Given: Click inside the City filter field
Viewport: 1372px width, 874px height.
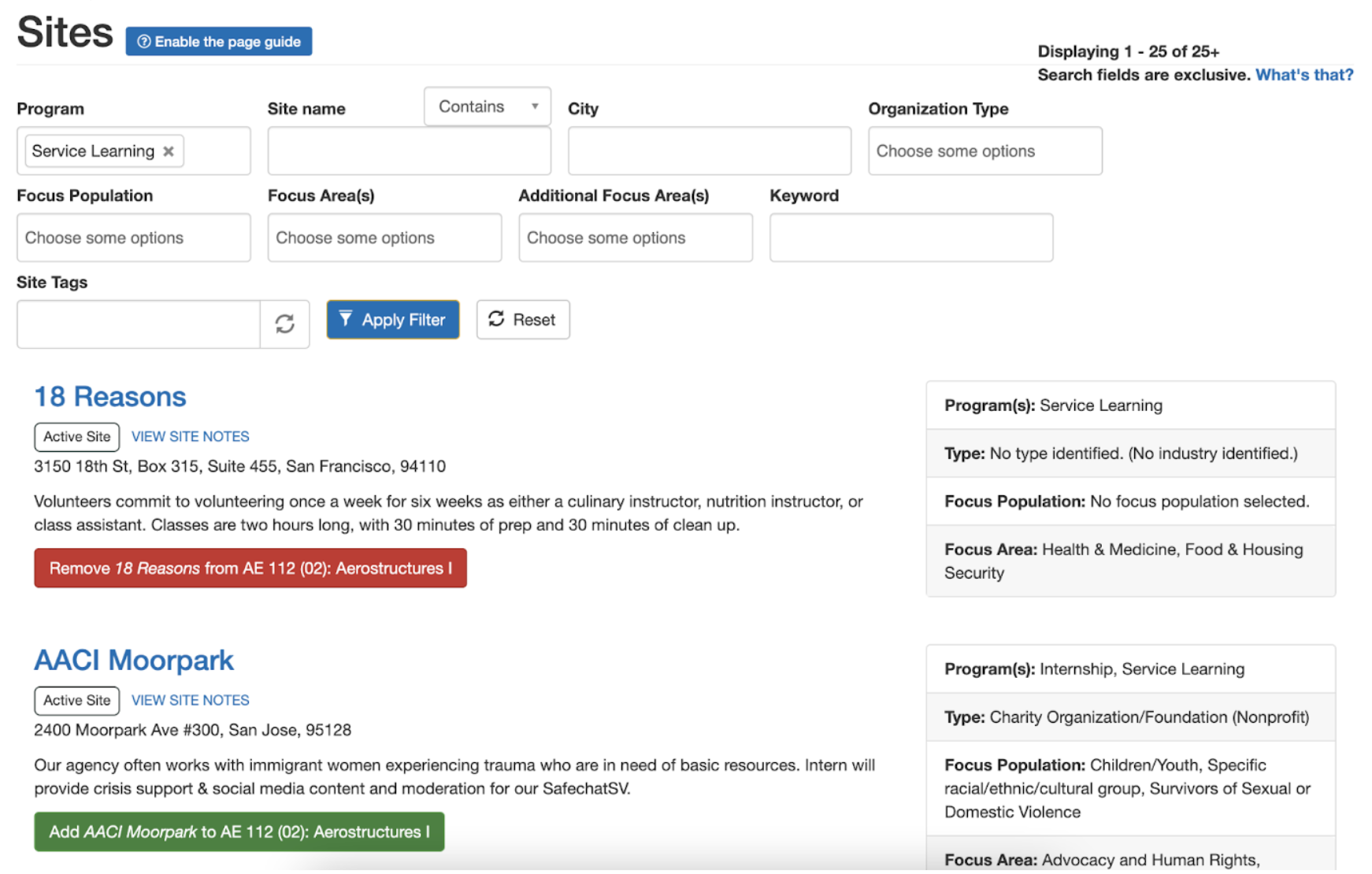Looking at the screenshot, I should [708, 150].
